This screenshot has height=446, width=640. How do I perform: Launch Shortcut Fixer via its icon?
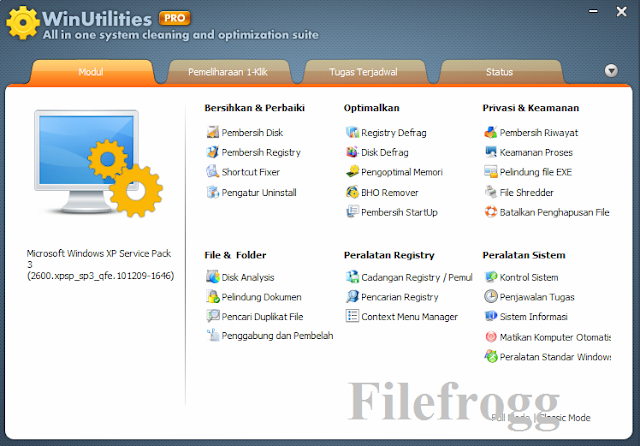(213, 171)
